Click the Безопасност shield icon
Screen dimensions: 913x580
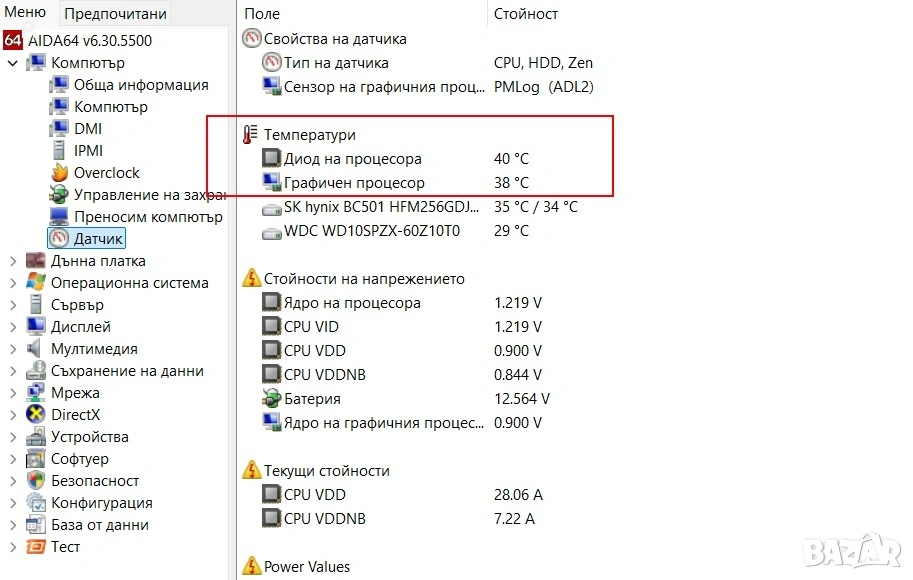(x=36, y=480)
